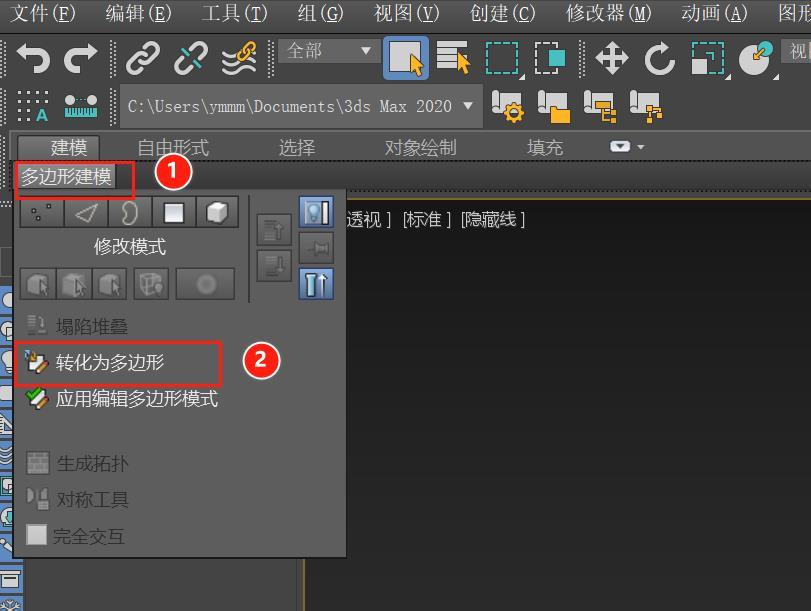
Task: Click 转化为多边形 button
Action: (109, 362)
